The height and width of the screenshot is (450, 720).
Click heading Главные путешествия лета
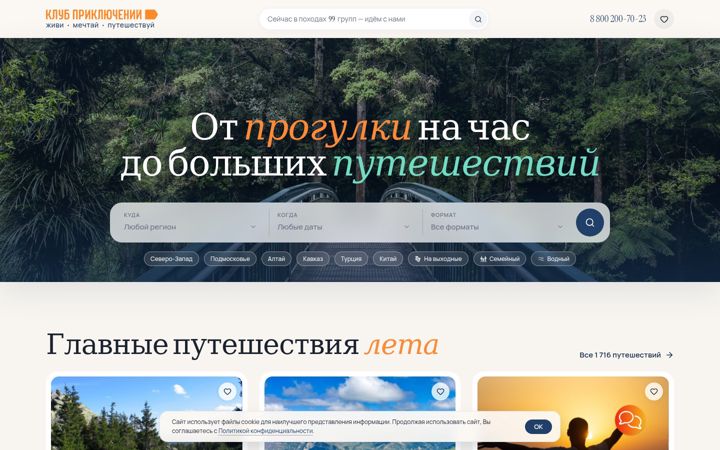(242, 344)
